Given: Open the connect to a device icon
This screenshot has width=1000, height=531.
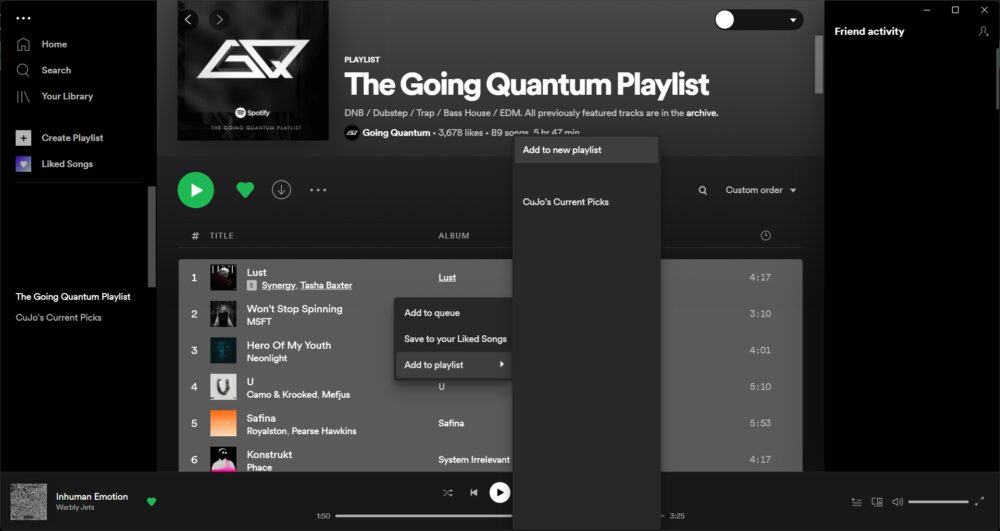Looking at the screenshot, I should (877, 502).
